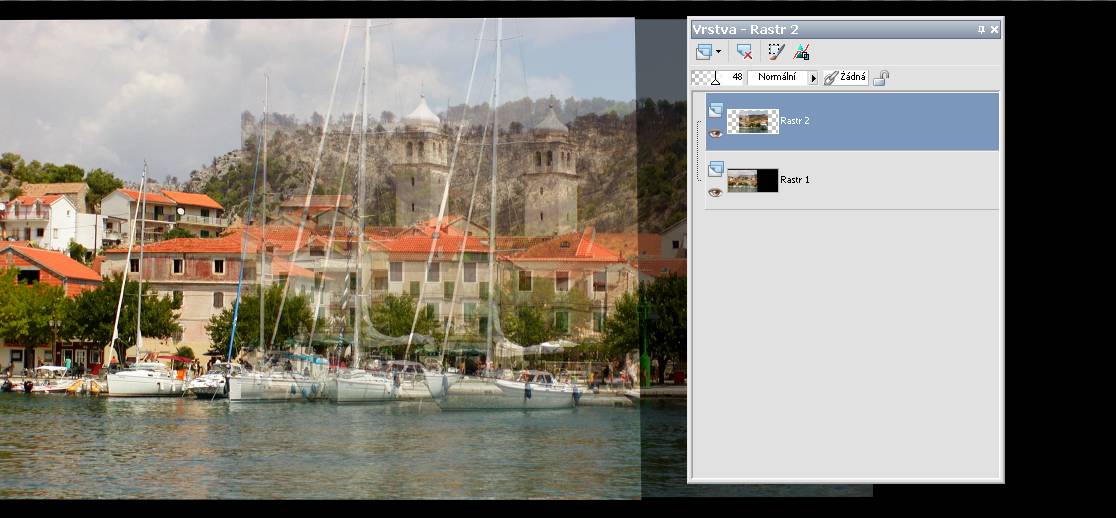Click the New Raster Layer icon
Screen dimensions: 1116x518
pos(705,52)
